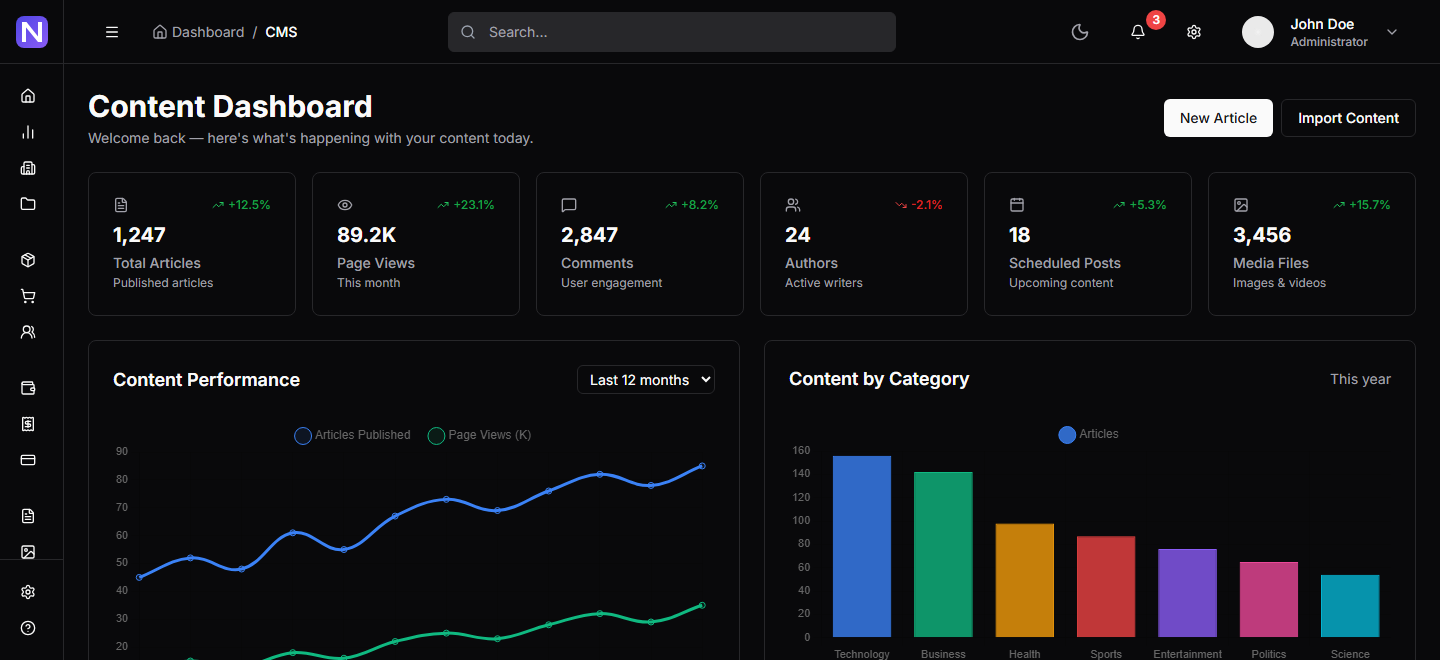Screen dimensions: 1440x660
Task: Open the package box sidebar icon
Action: click(28, 260)
